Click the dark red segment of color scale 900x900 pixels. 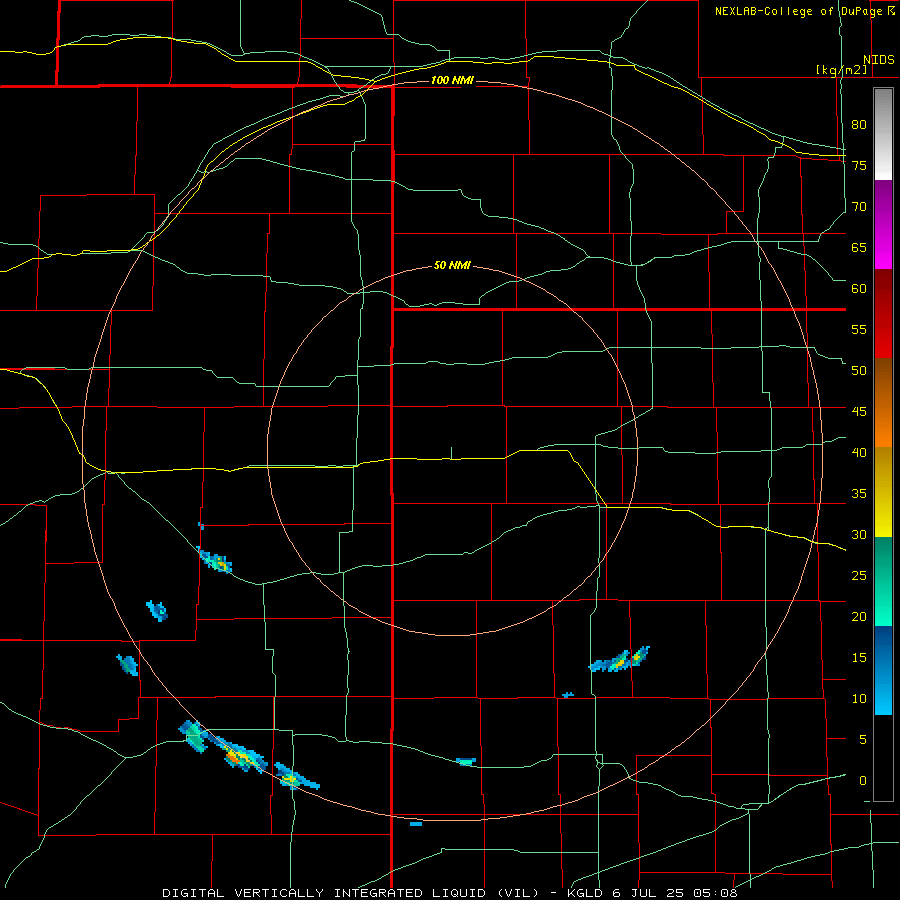pyautogui.click(x=883, y=314)
